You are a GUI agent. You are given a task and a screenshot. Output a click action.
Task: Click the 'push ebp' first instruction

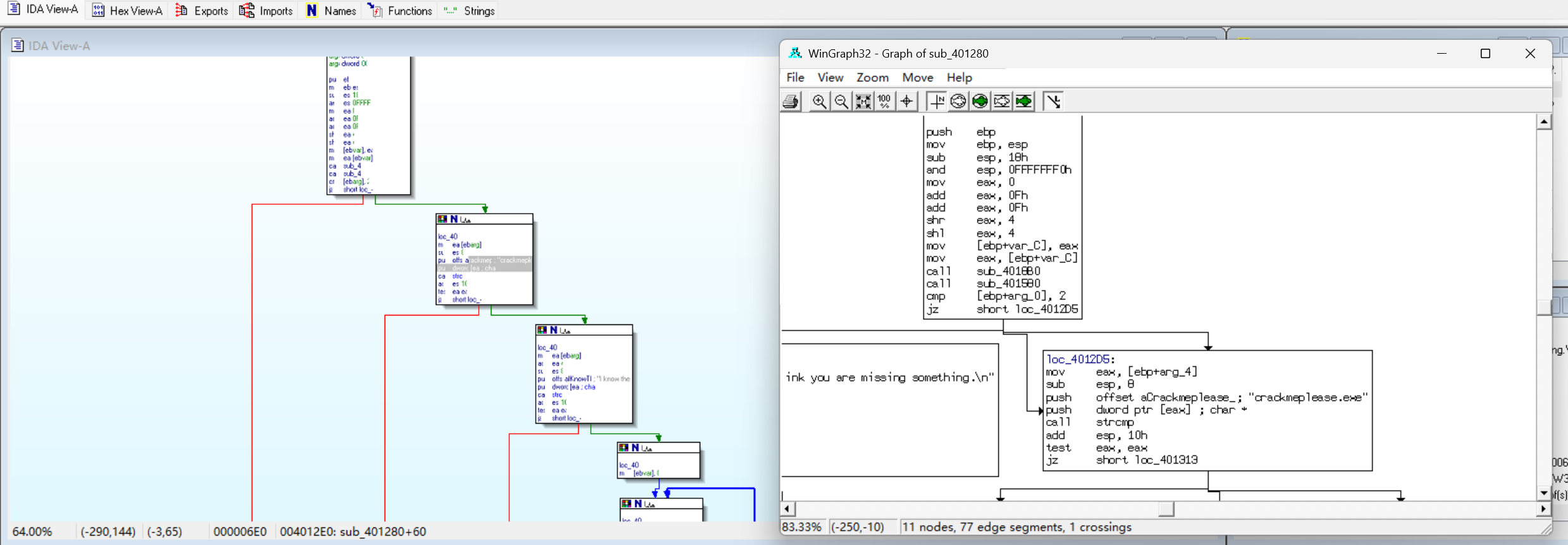pyautogui.click(x=961, y=132)
